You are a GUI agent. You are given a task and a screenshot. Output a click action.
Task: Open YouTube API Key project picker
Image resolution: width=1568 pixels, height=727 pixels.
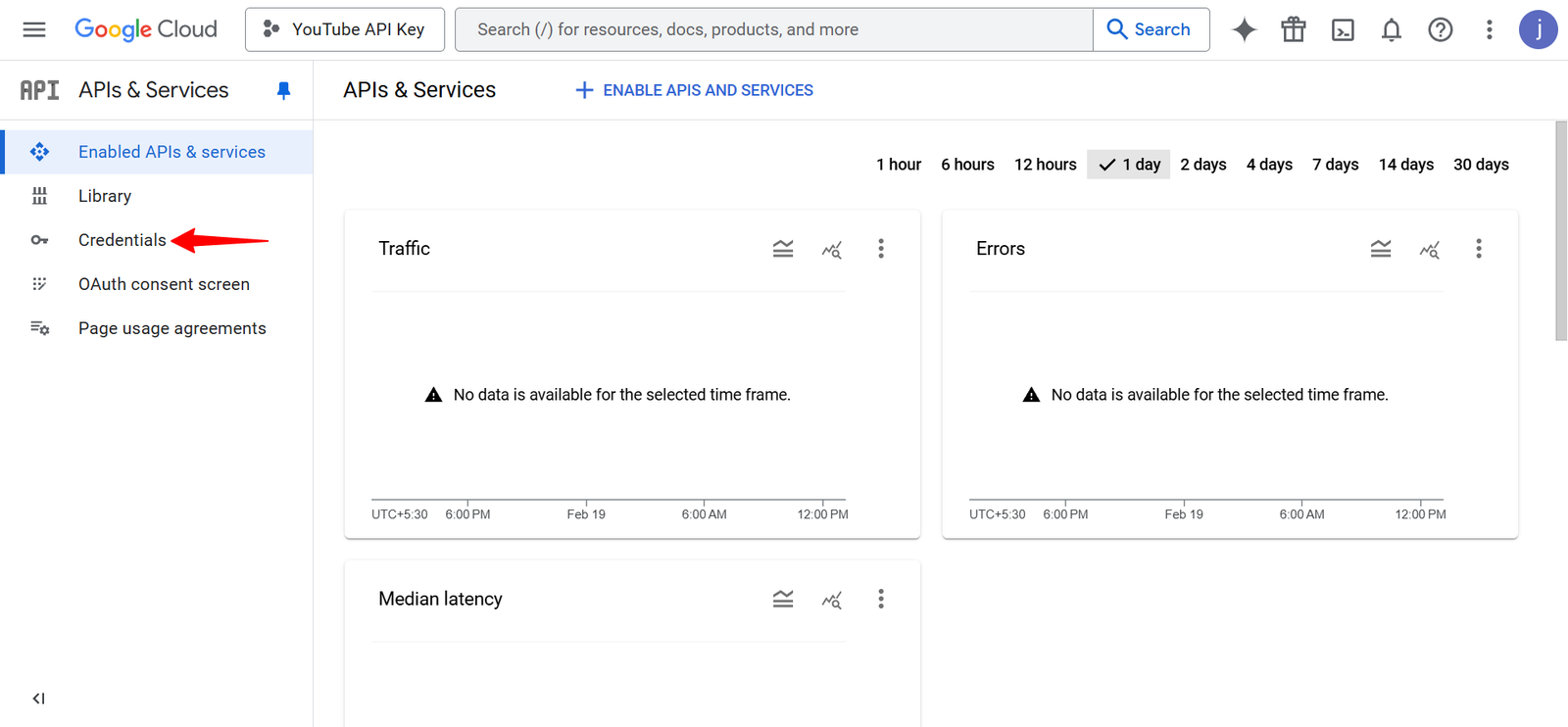(345, 29)
